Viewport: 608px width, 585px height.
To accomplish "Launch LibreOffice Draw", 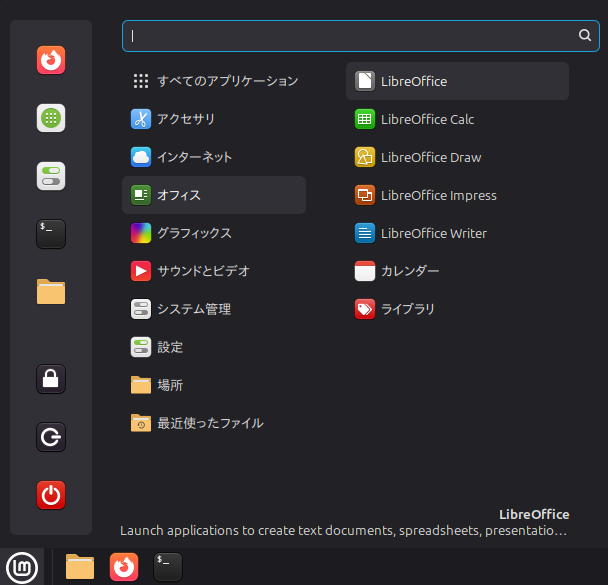I will tap(458, 157).
